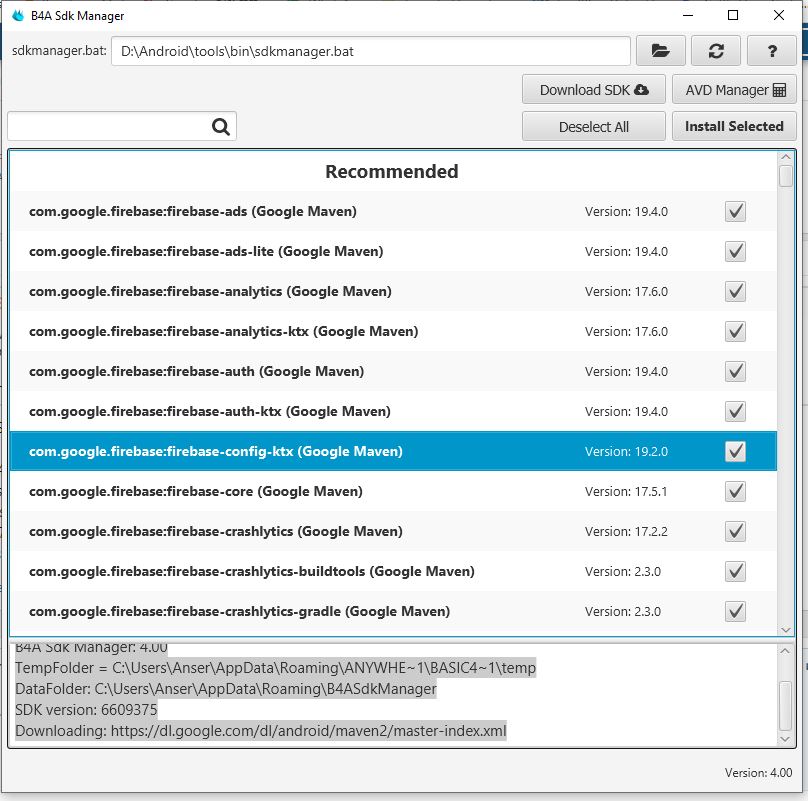
Task: Close the B4A Sdk Manager window
Action: coord(779,15)
